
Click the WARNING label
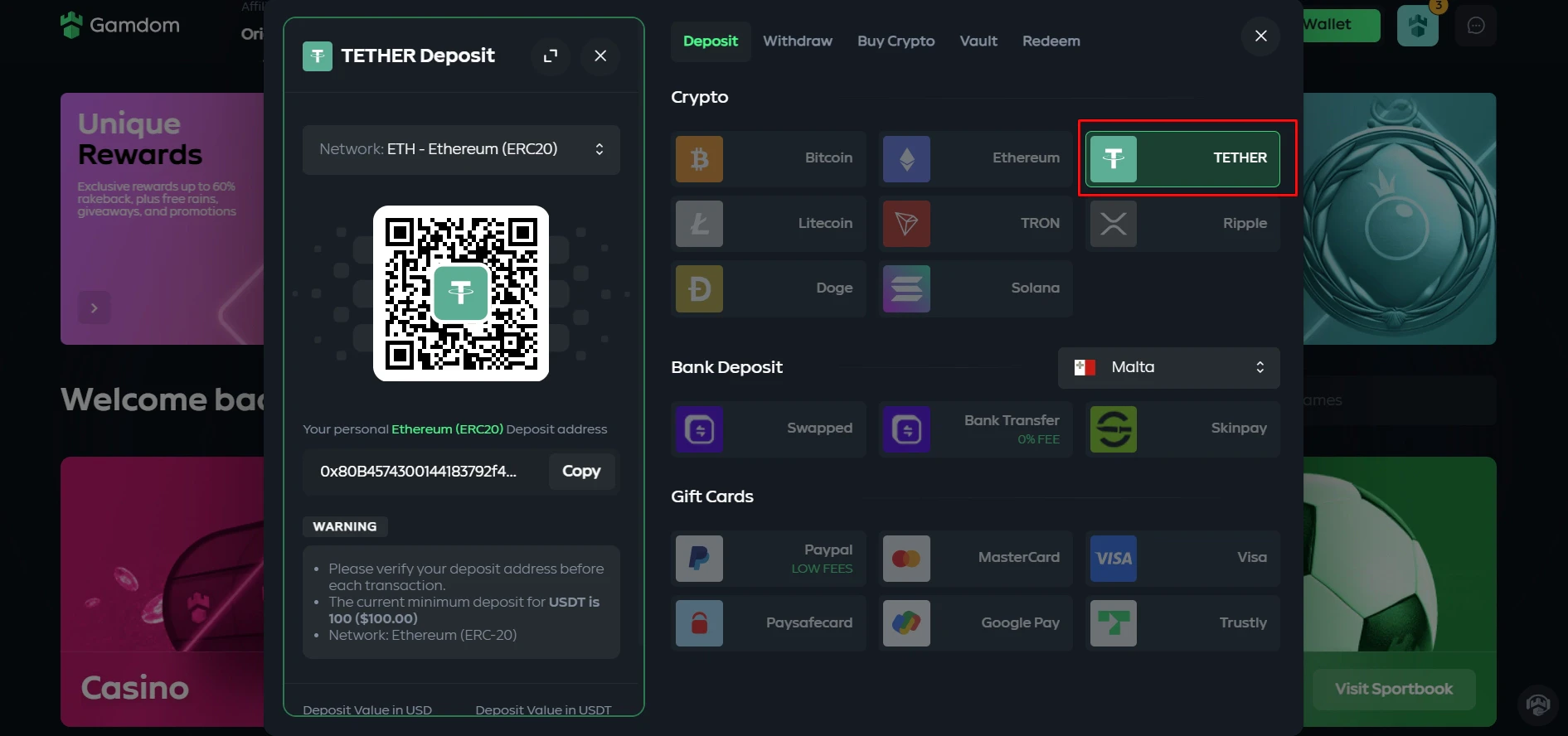point(345,526)
